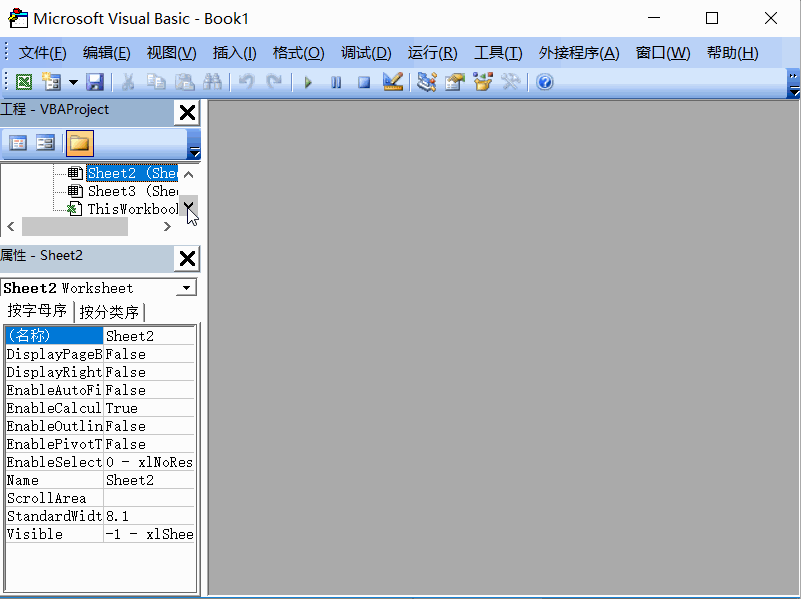Click the project tree scroll-right arrow
Viewport: 801px width, 599px height.
tap(167, 226)
